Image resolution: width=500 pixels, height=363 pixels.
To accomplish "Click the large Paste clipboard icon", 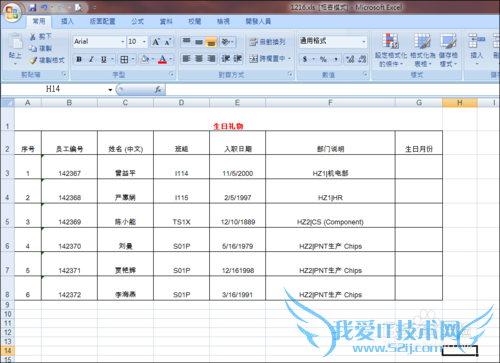I will tap(15, 42).
